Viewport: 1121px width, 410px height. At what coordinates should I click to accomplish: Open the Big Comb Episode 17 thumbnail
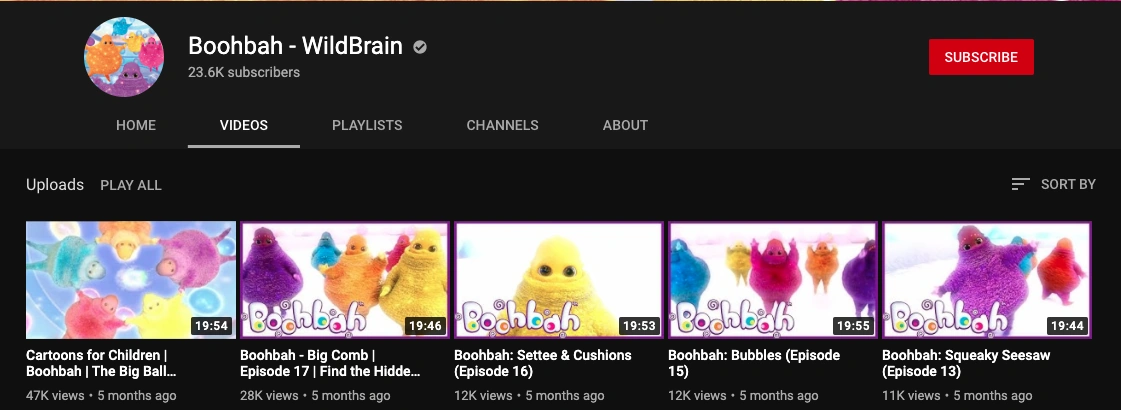[x=345, y=280]
